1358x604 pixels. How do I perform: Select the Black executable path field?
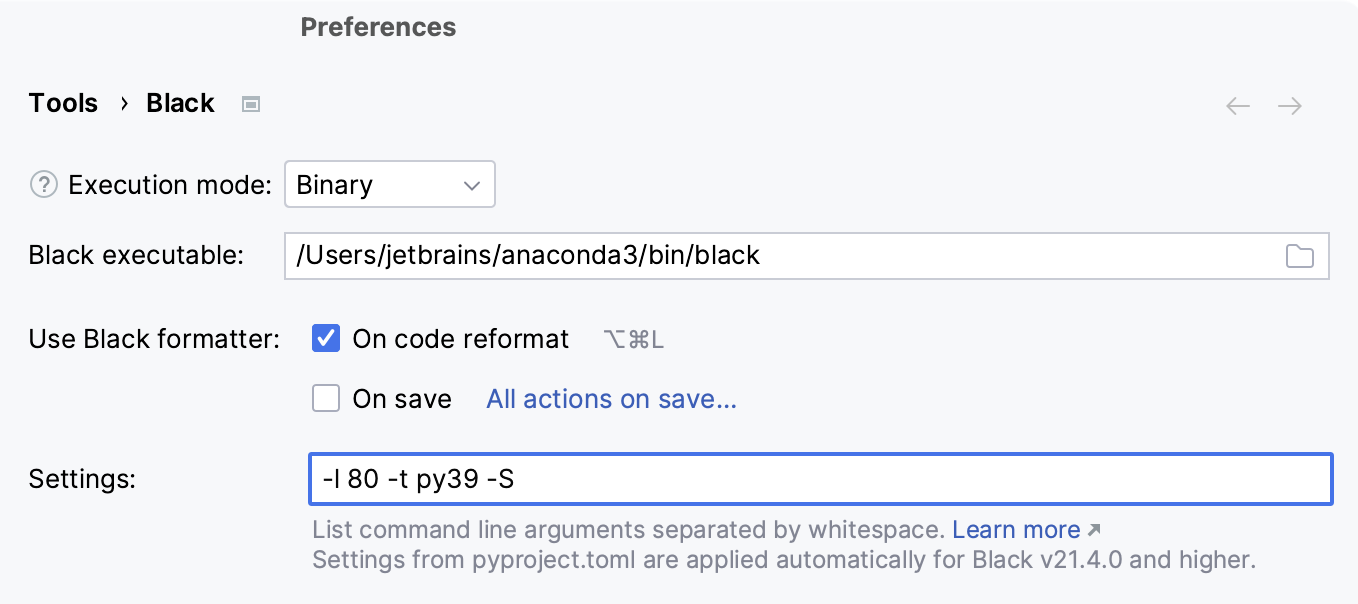tap(700, 256)
